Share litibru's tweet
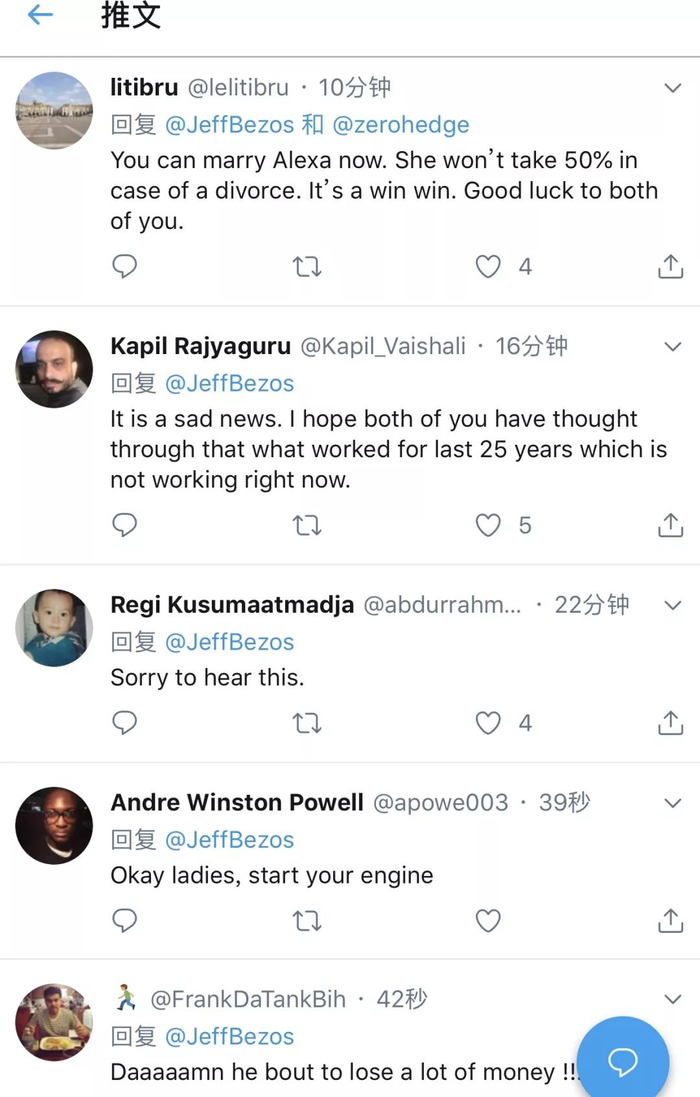Viewport: 700px width, 1097px height. pos(670,266)
